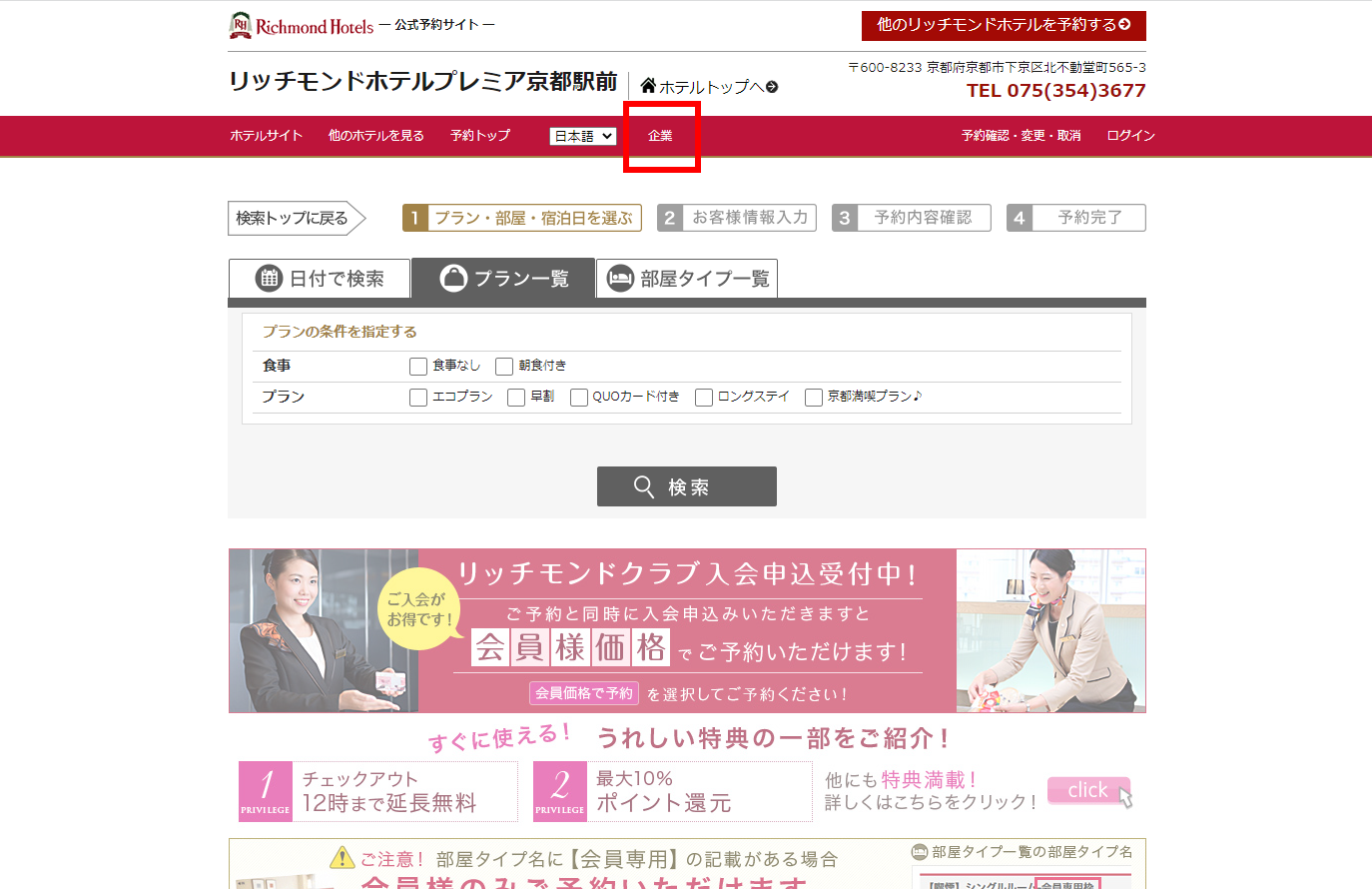Select the QUOカード付き checkbox
Screen dimensions: 1372x889
579,398
